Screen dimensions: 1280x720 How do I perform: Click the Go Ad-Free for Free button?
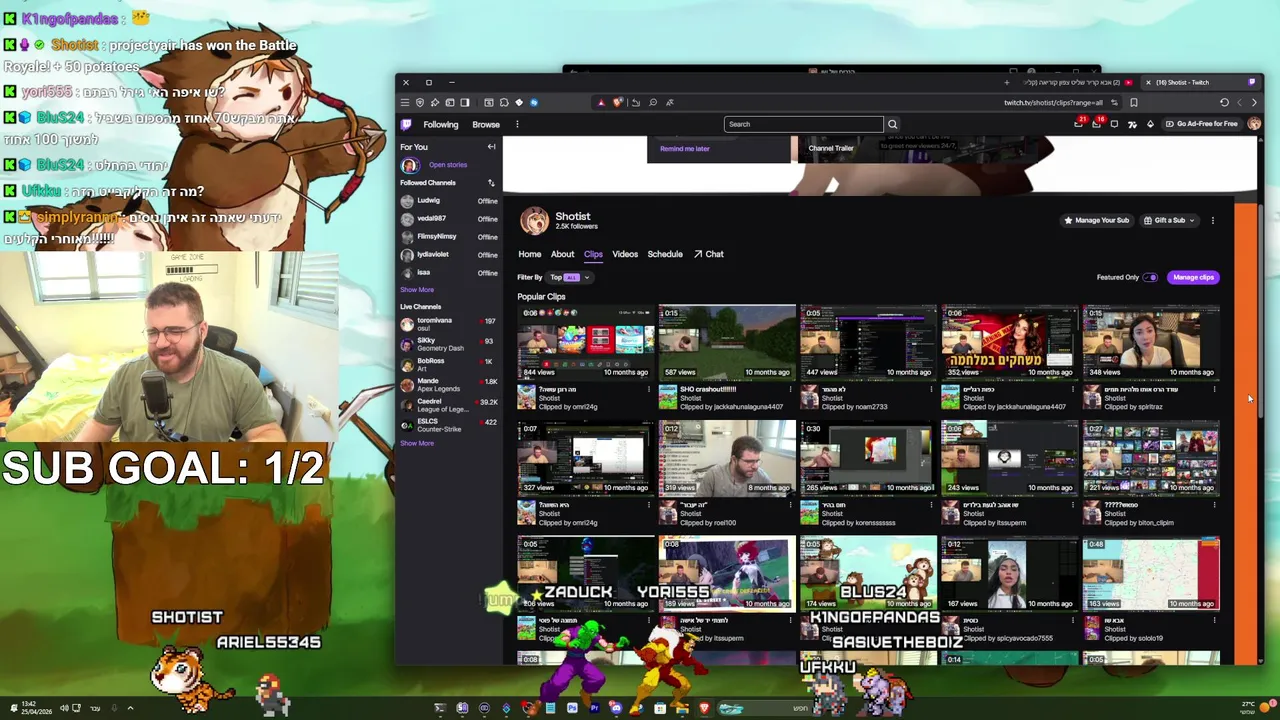tap(1201, 124)
